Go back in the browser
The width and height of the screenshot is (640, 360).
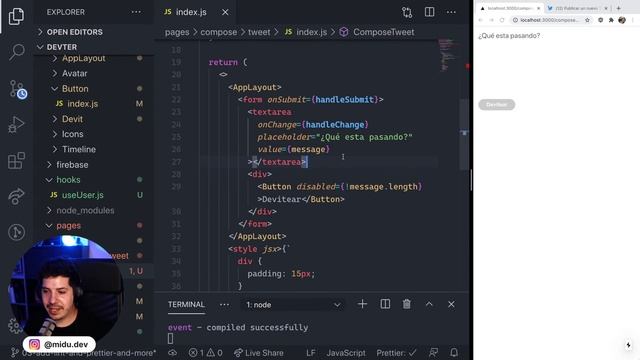click(480, 20)
